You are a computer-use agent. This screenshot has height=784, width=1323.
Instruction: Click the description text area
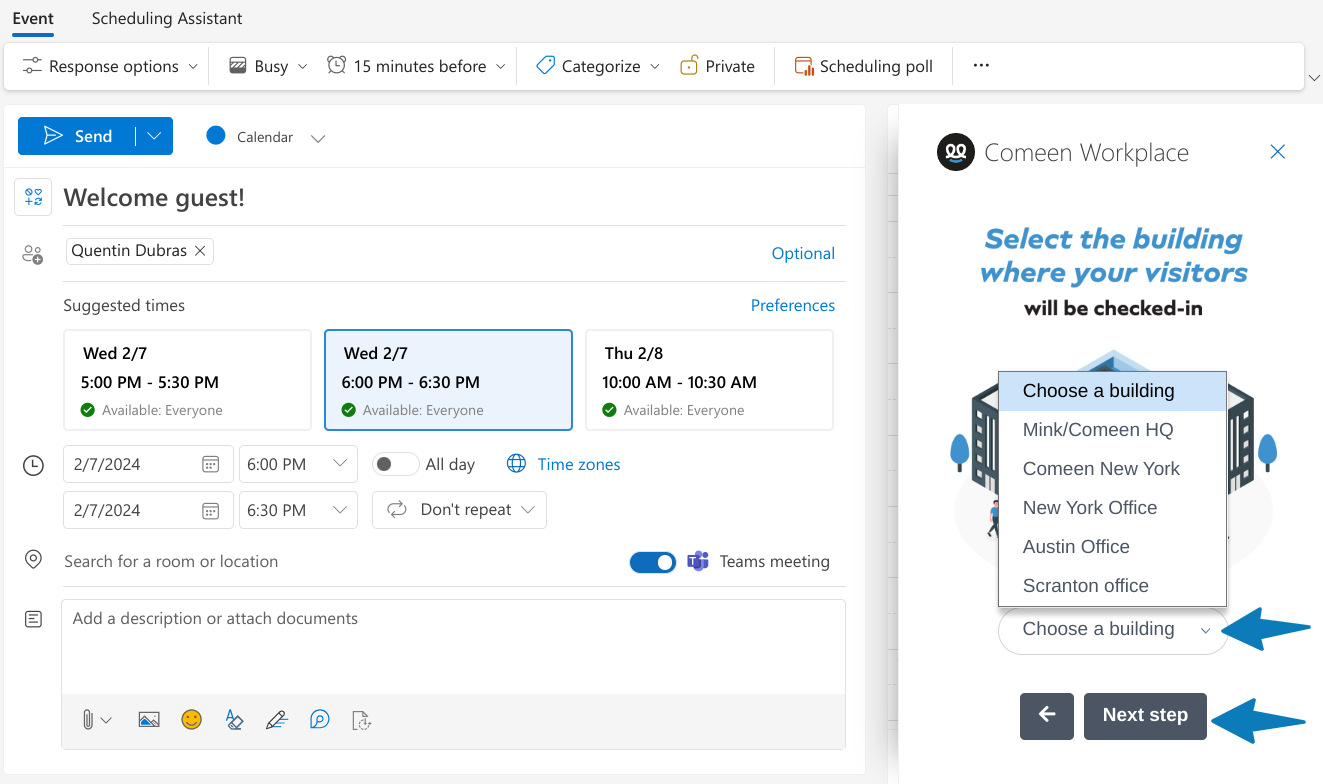[x=453, y=646]
